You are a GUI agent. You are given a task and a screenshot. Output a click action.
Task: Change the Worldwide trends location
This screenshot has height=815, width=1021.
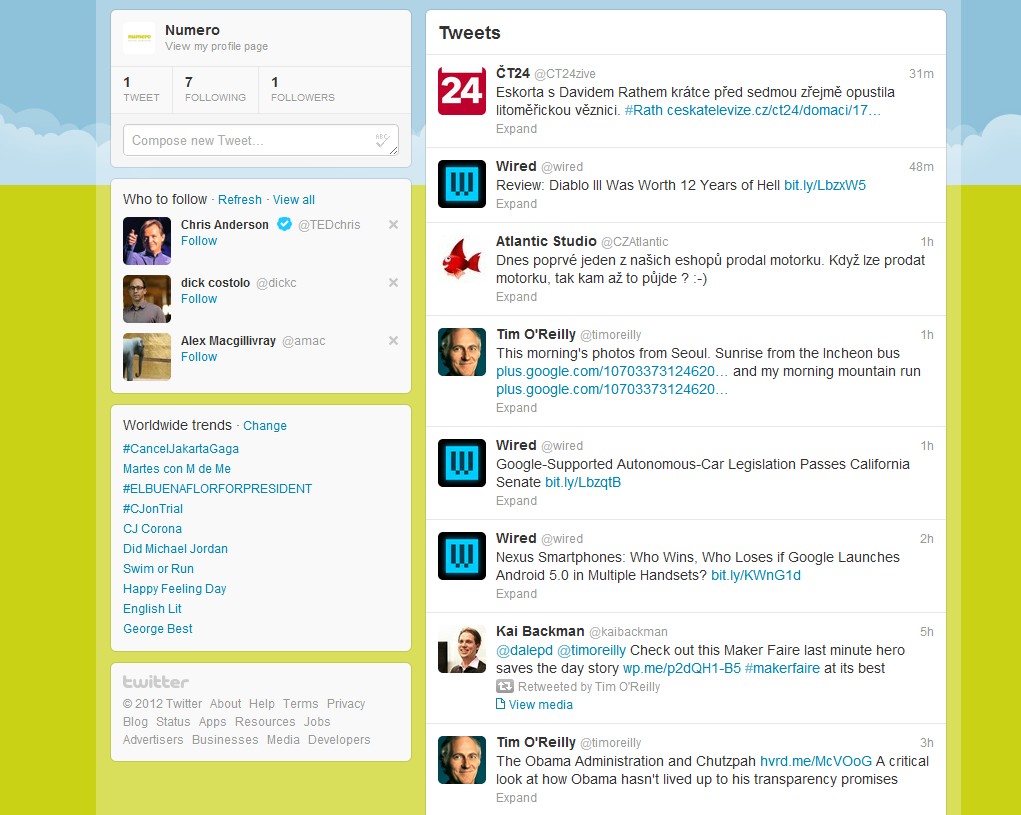click(265, 426)
